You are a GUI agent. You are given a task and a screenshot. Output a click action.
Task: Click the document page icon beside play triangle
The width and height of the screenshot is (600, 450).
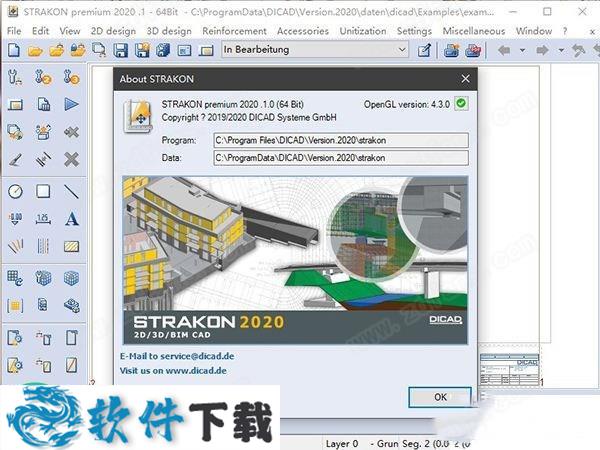pyautogui.click(x=43, y=104)
